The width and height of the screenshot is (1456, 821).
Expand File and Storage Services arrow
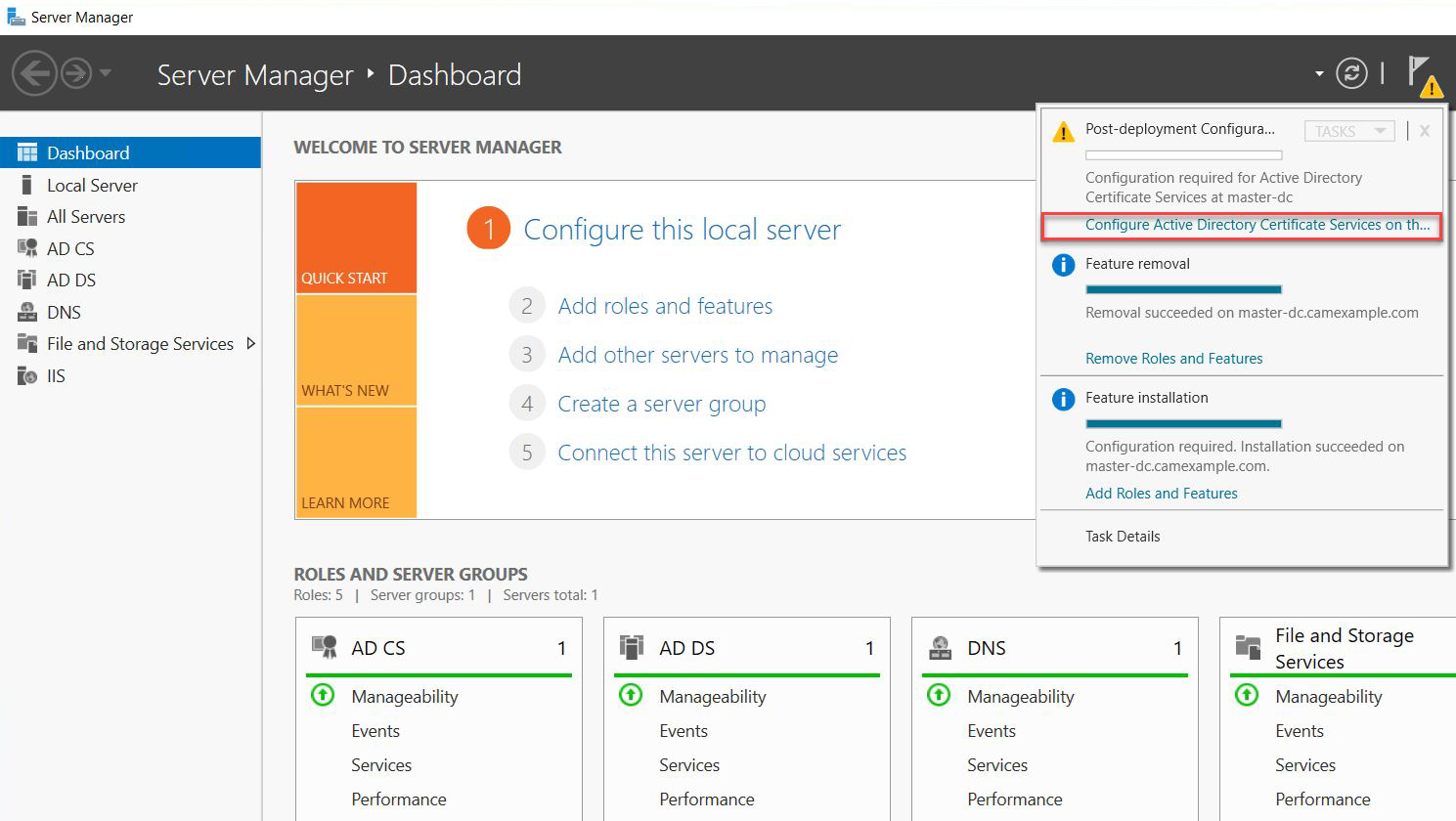pos(250,343)
